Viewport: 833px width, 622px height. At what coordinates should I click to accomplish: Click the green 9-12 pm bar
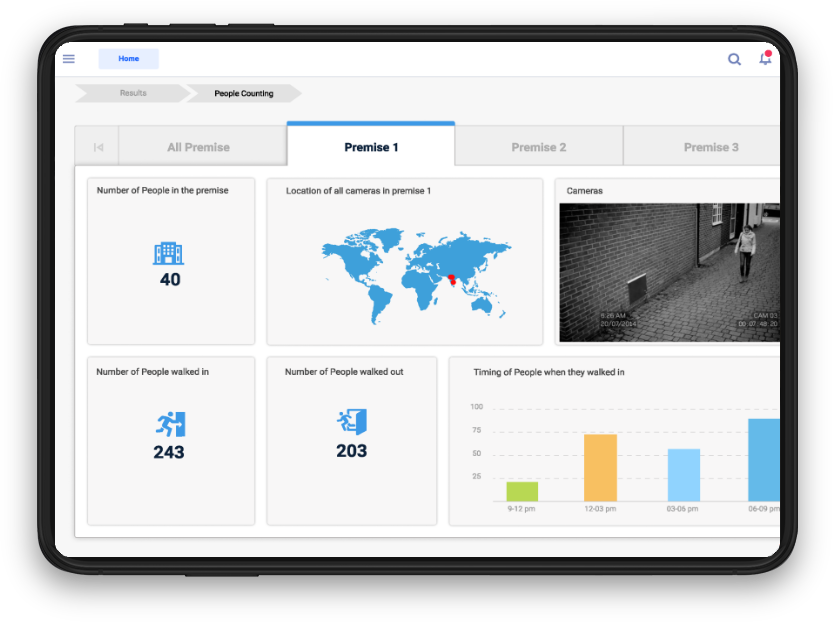pyautogui.click(x=522, y=491)
